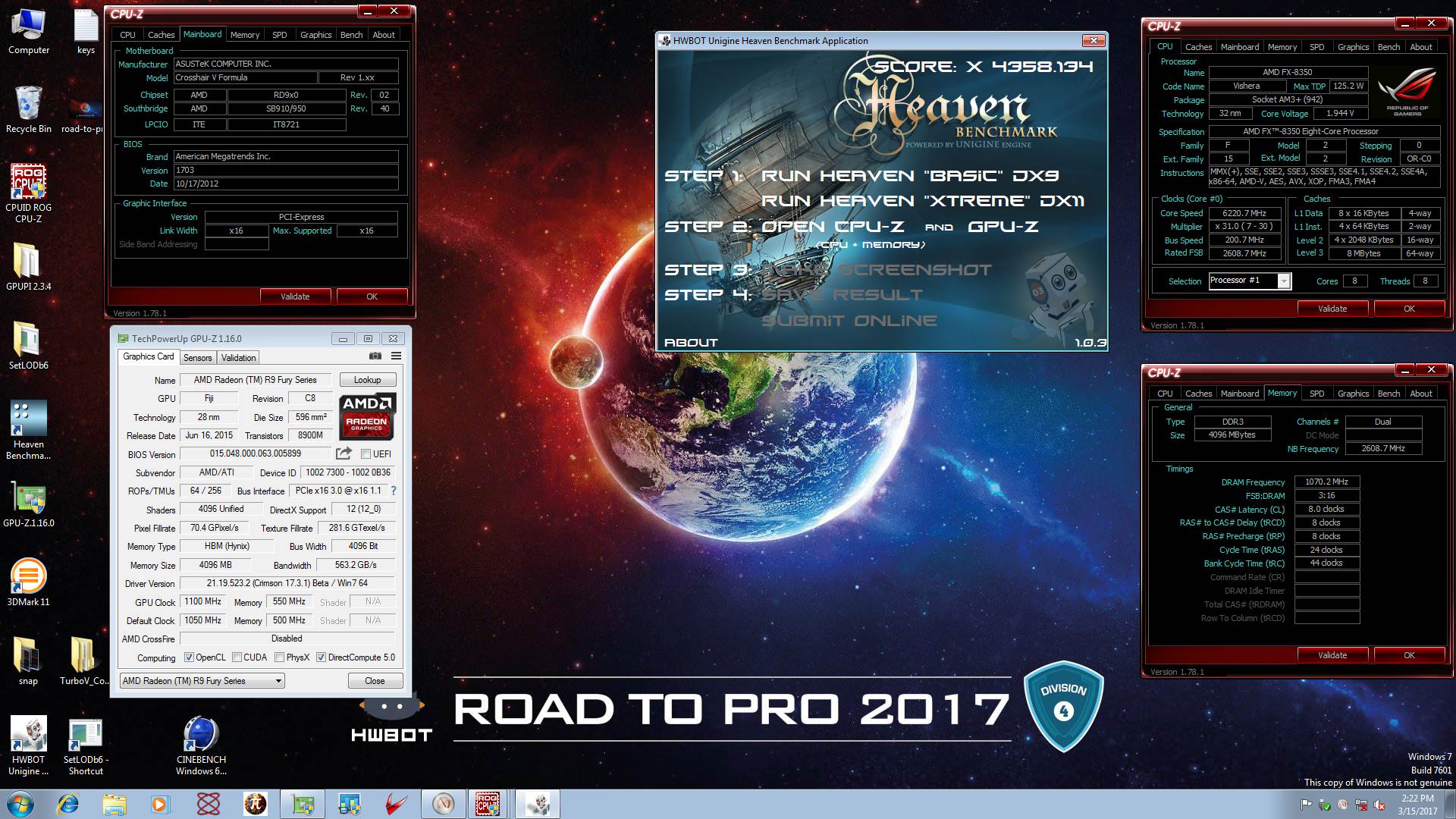Click the Save Result step in HWBOT Heaven

pos(842,295)
